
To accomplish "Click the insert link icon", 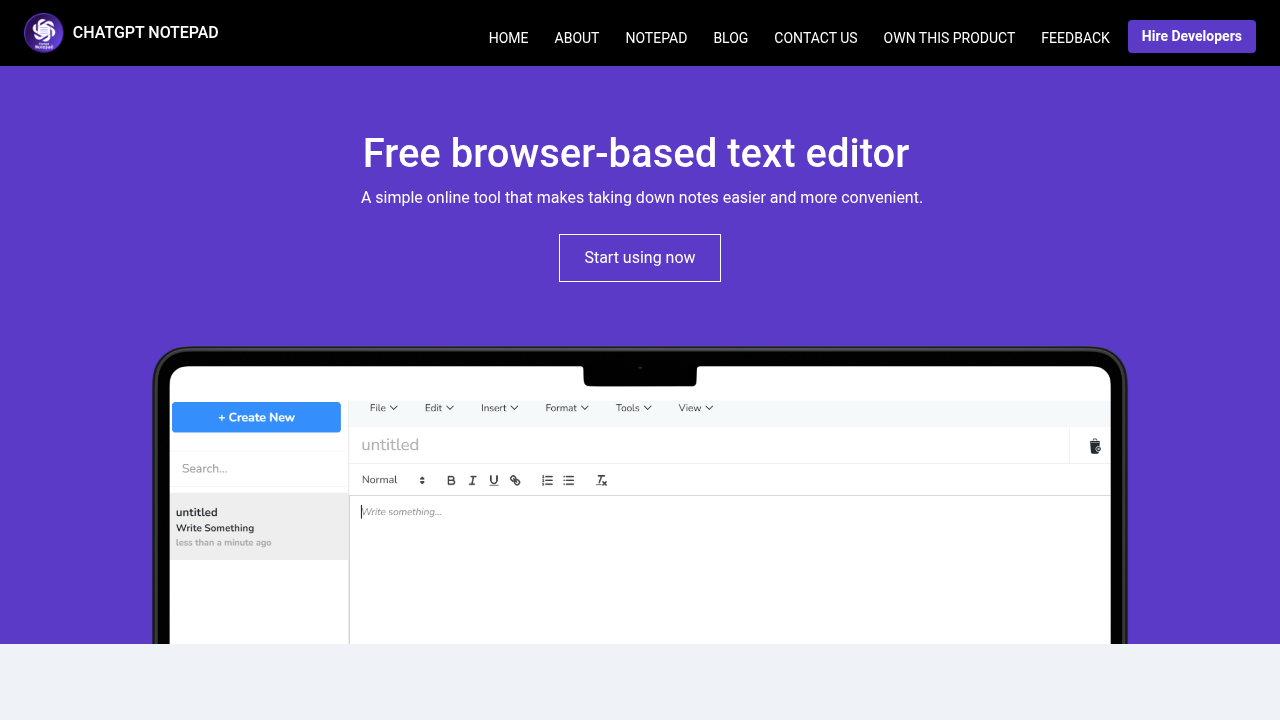I will point(515,480).
